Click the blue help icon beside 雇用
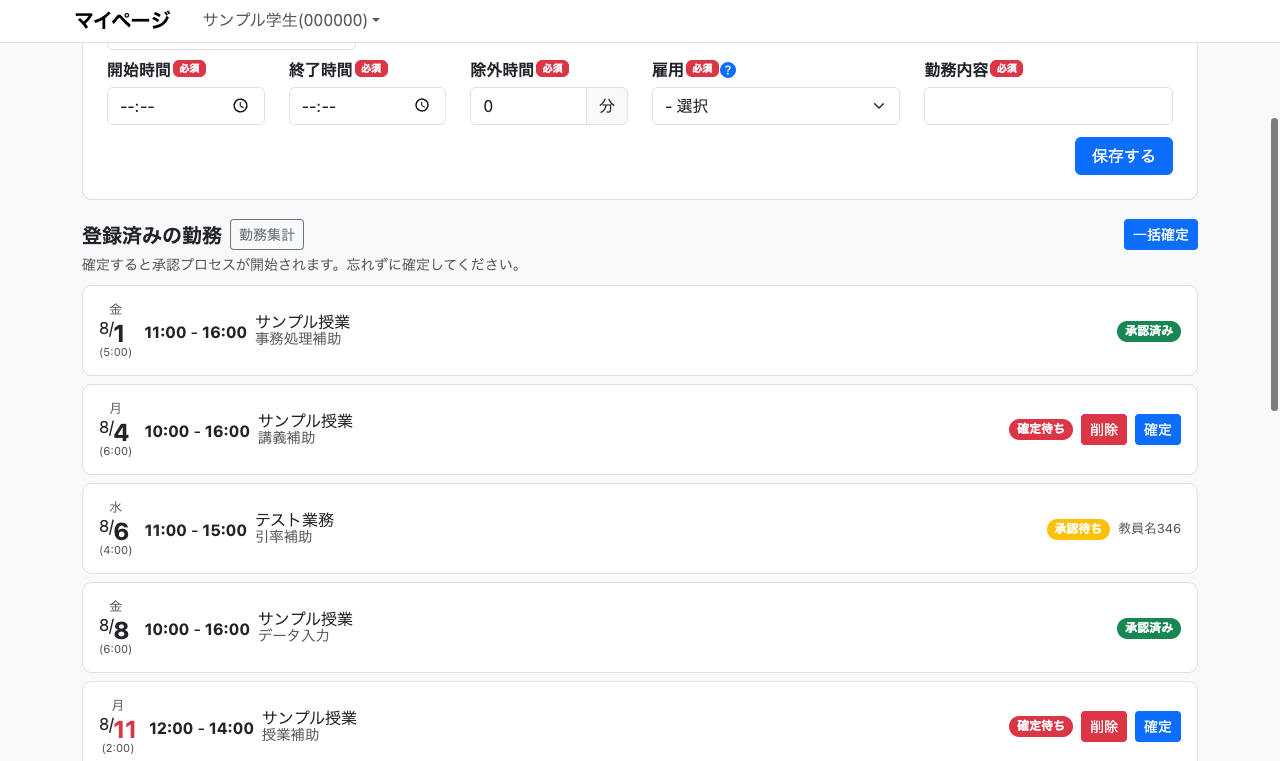This screenshot has width=1280, height=761. tap(728, 70)
